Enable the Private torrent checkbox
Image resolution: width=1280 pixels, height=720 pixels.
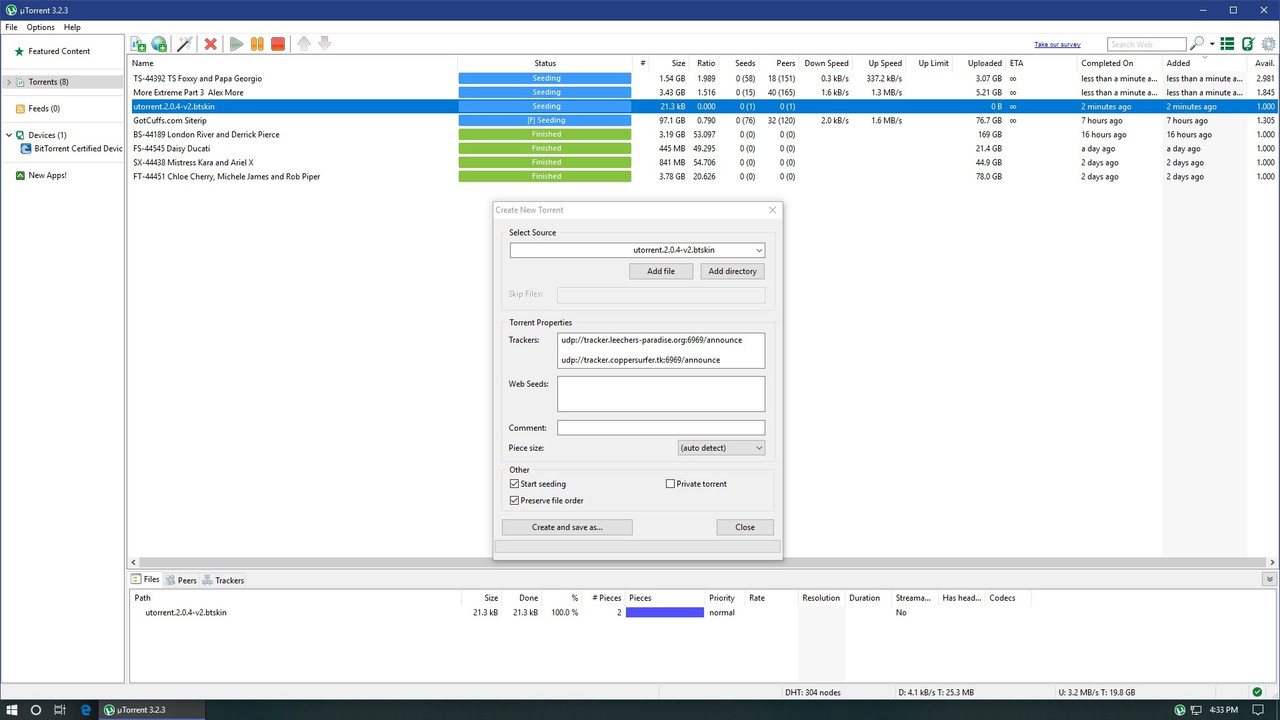(x=670, y=484)
